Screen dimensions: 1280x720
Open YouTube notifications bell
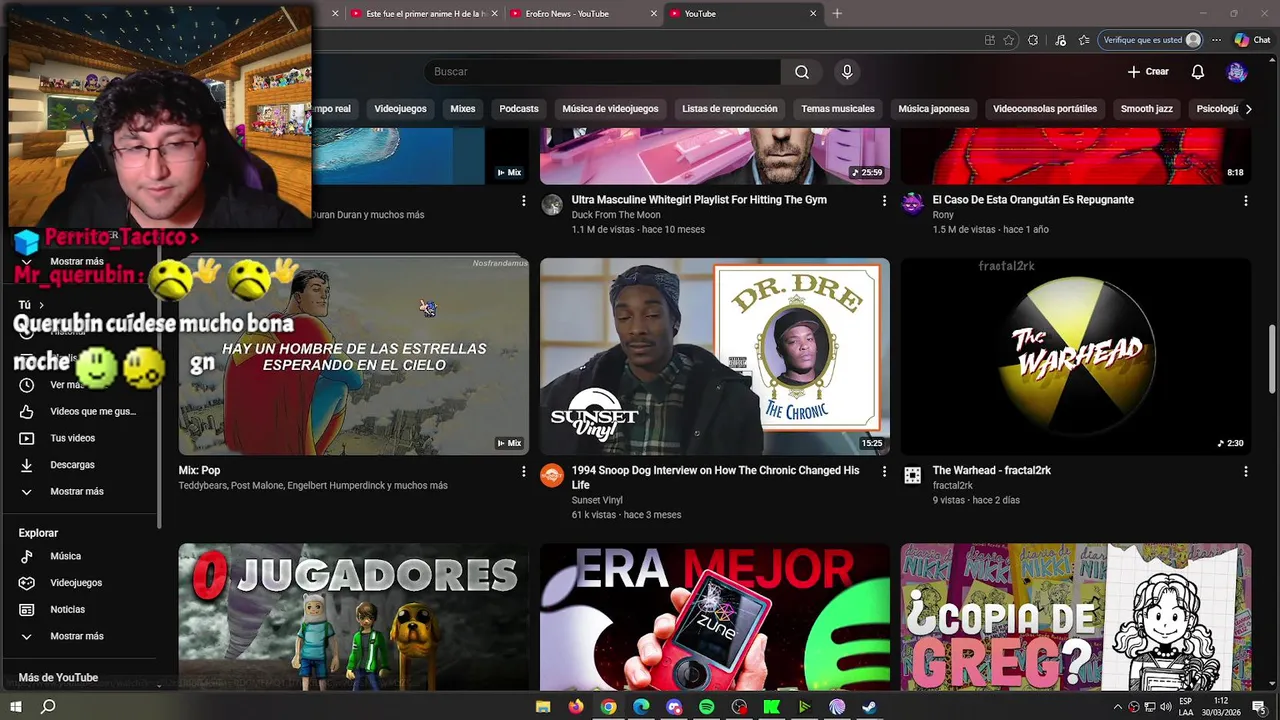point(1198,72)
